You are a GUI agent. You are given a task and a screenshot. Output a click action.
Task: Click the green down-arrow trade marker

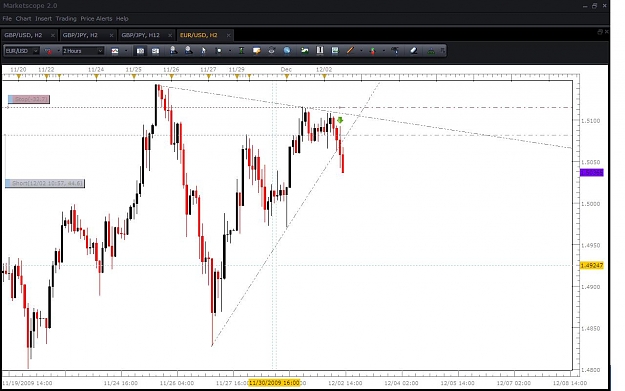point(340,120)
